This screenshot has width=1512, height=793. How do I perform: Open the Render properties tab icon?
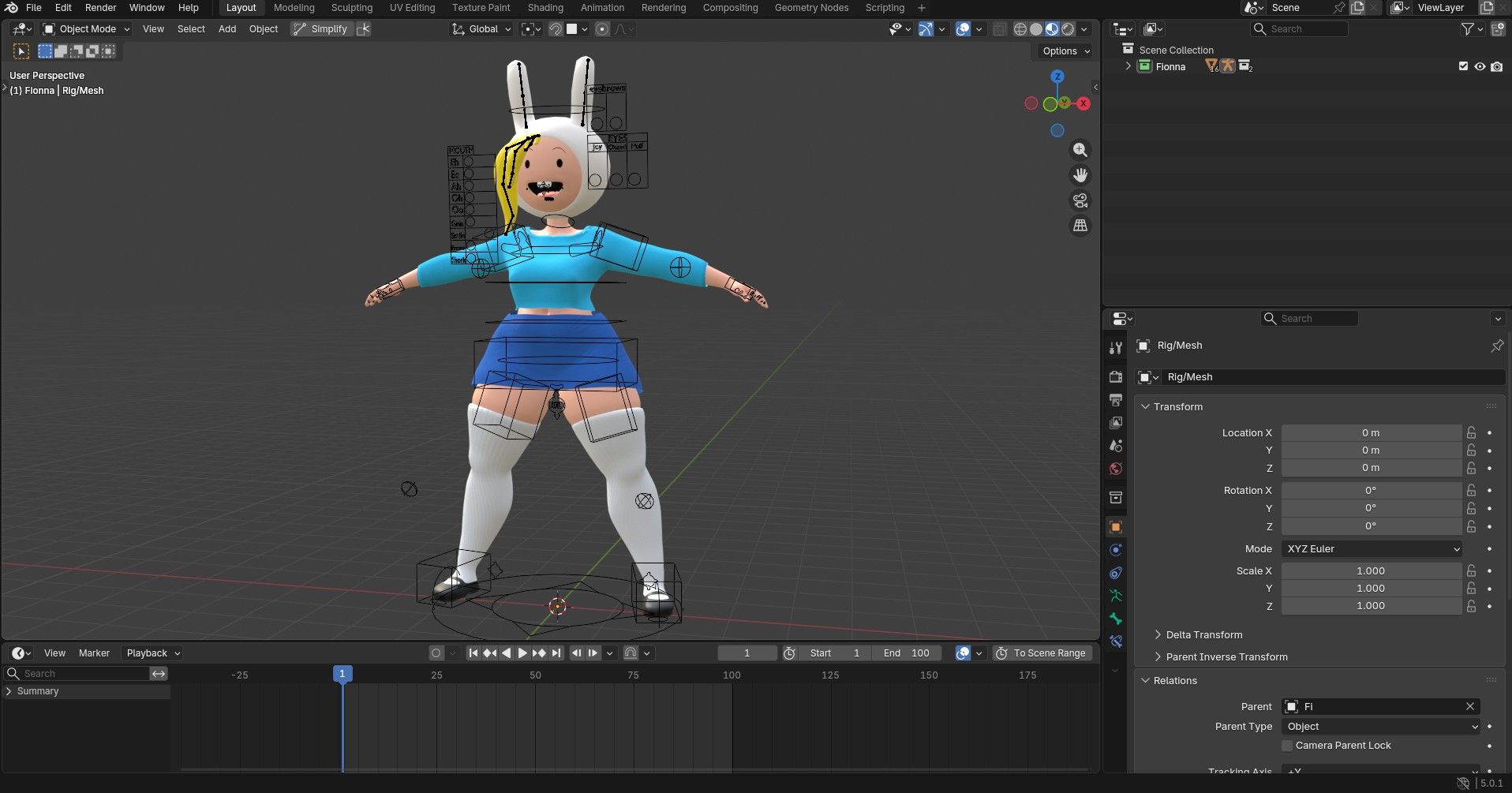pos(1116,377)
